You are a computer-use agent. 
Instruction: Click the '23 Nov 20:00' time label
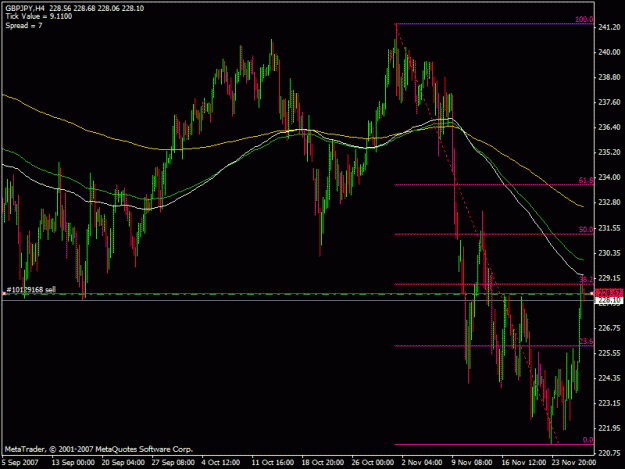tap(574, 463)
